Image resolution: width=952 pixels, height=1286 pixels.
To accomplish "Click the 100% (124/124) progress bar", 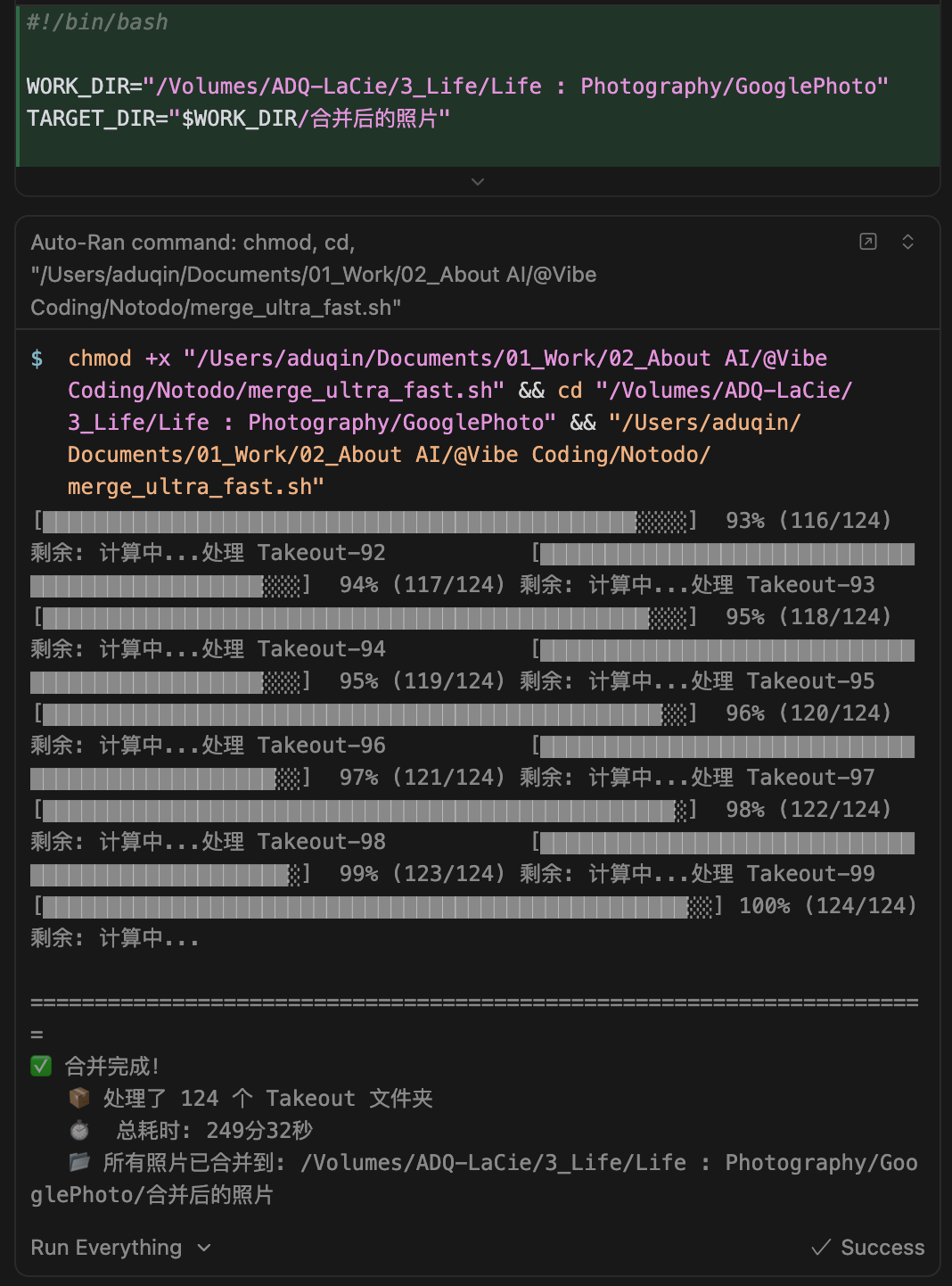I will (x=376, y=907).
